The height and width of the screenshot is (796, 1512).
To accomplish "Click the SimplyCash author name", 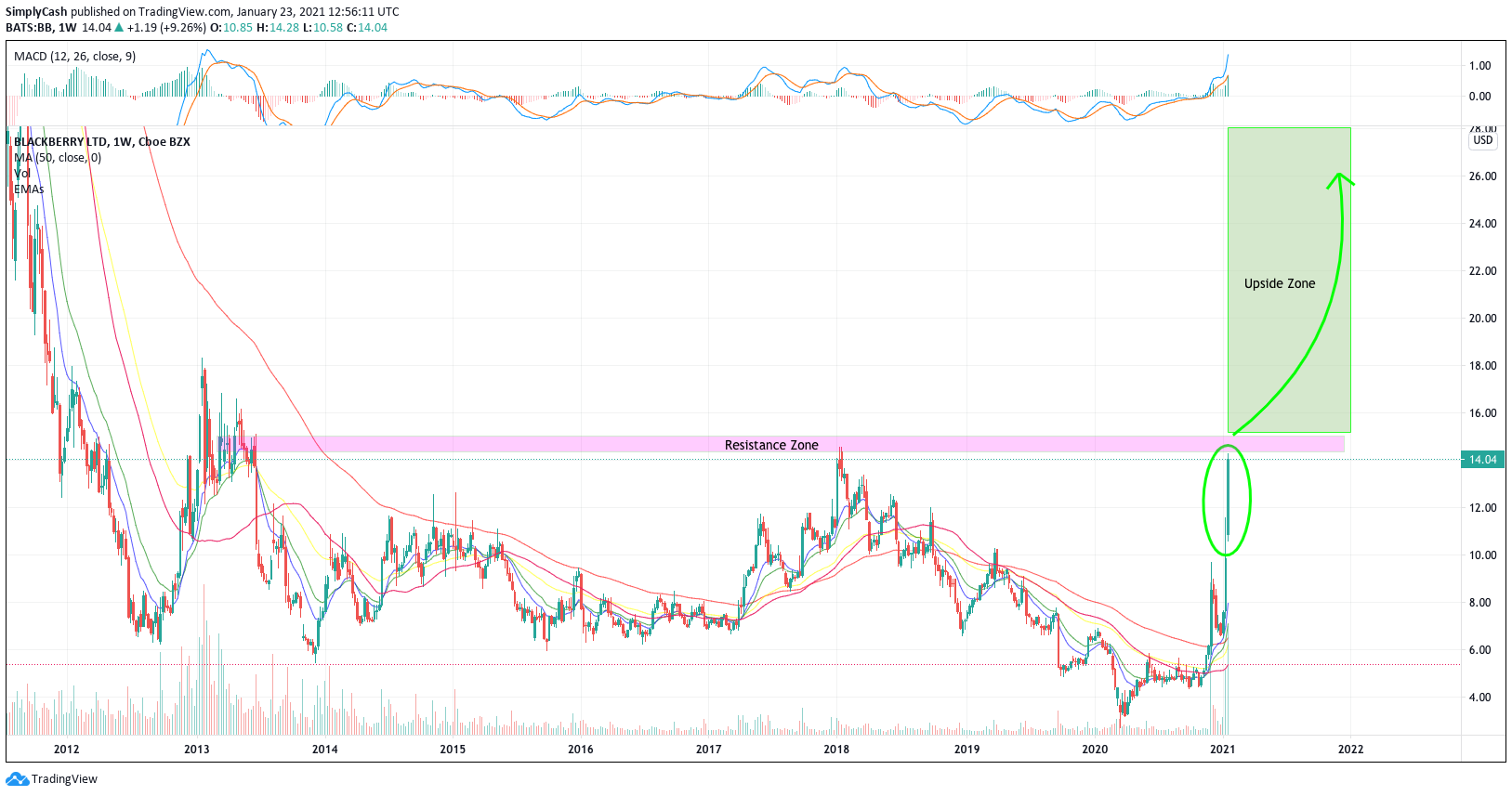I will click(36, 12).
